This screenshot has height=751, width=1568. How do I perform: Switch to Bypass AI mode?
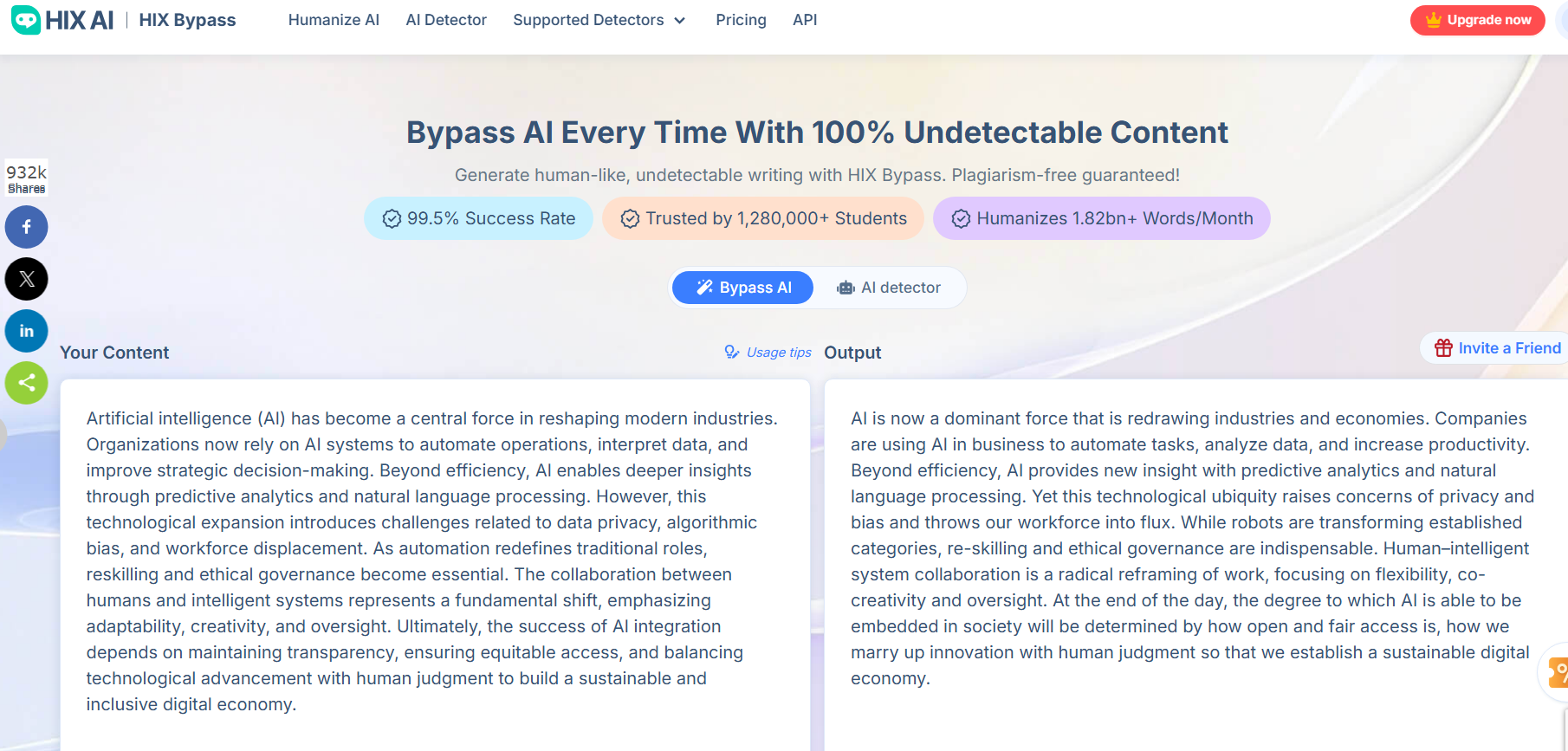(743, 288)
